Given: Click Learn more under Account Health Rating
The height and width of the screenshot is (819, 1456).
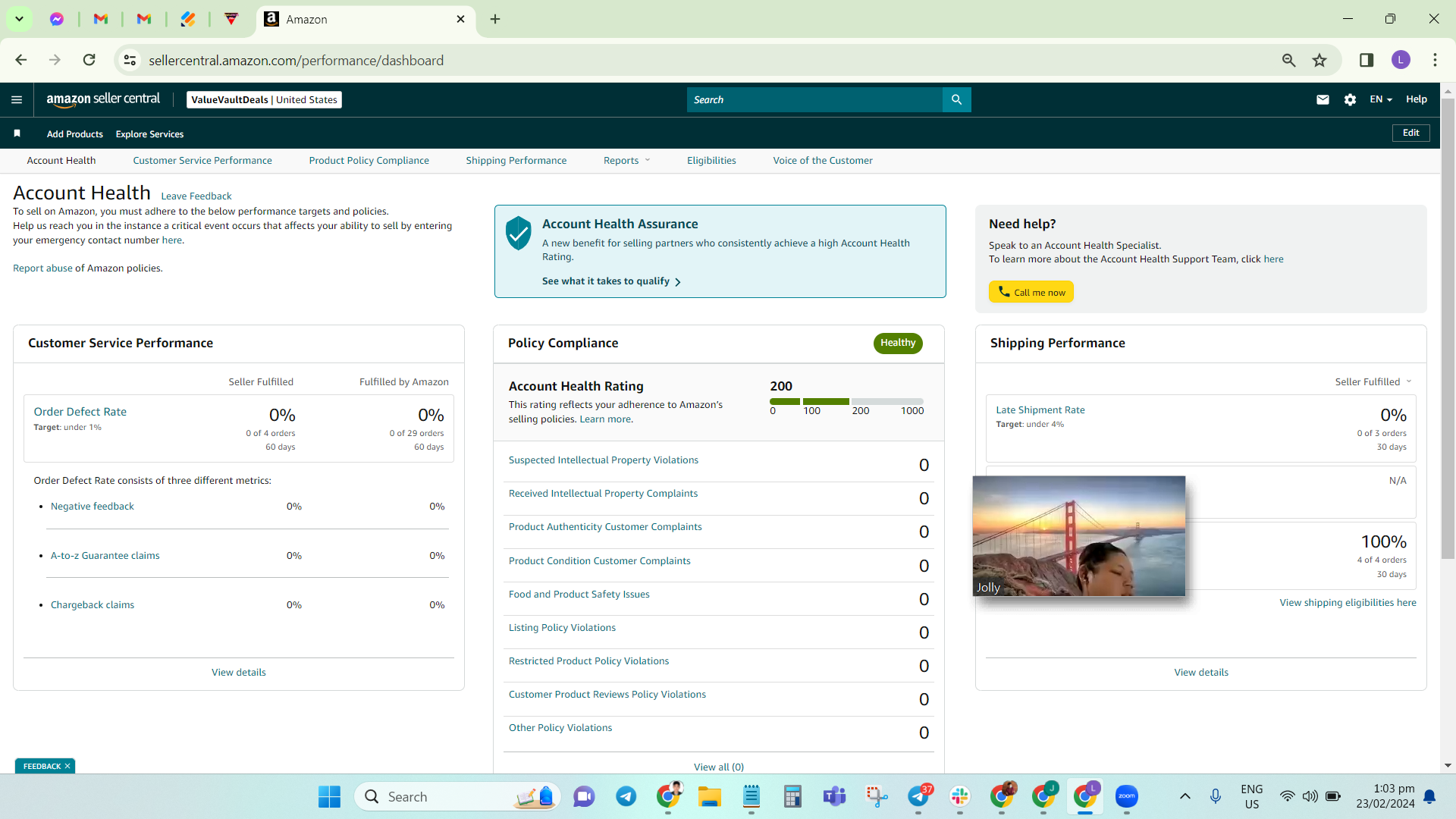Looking at the screenshot, I should pos(605,419).
